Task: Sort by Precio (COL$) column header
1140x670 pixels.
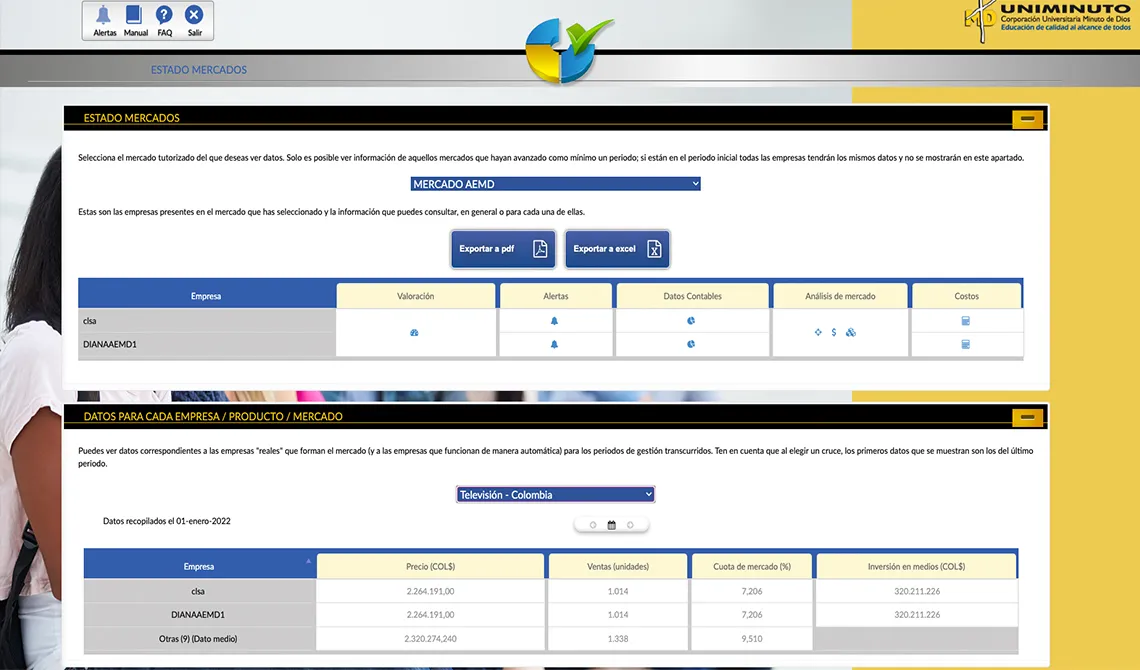Action: pos(430,566)
